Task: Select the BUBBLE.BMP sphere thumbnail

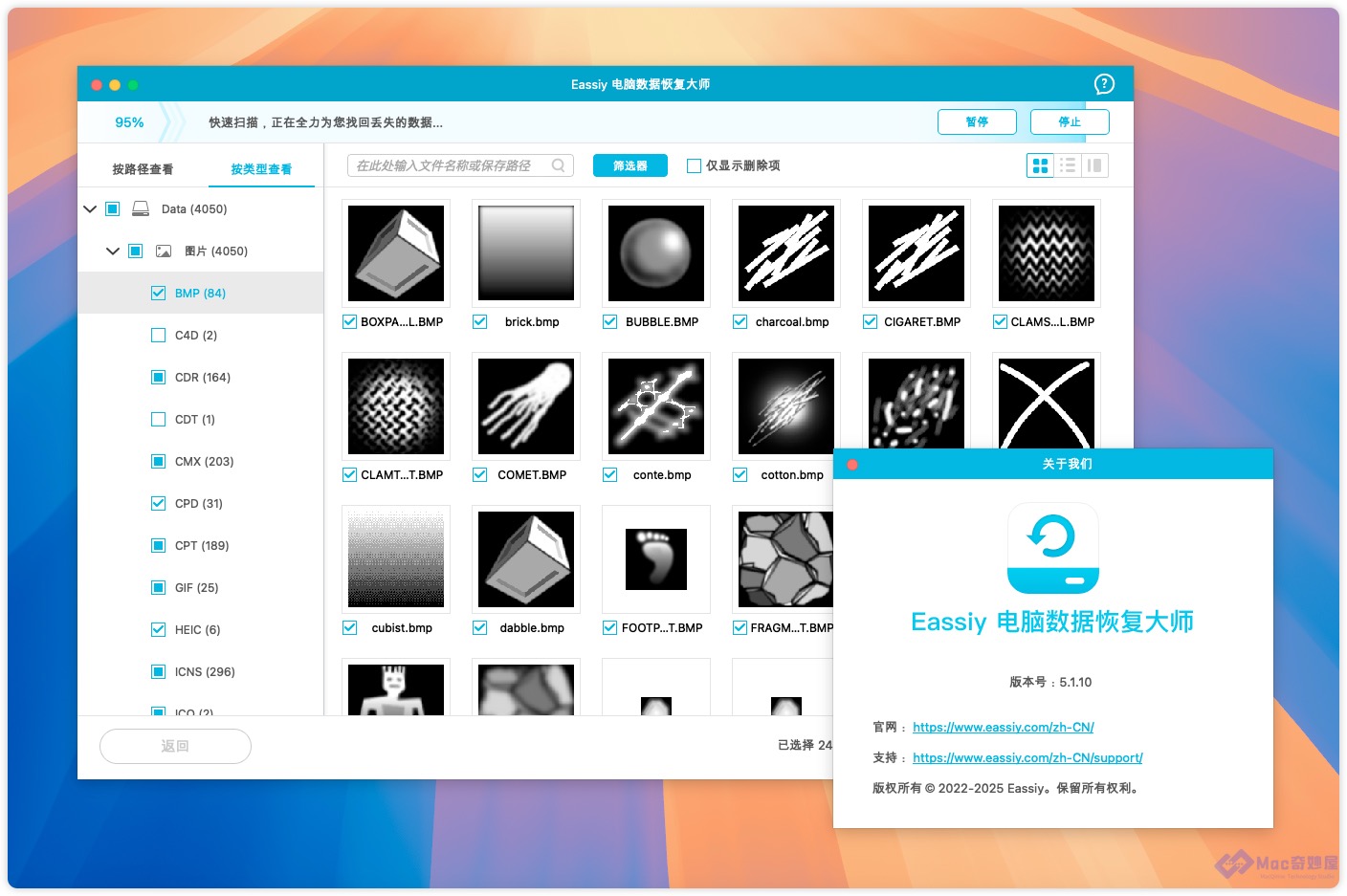Action: click(656, 253)
